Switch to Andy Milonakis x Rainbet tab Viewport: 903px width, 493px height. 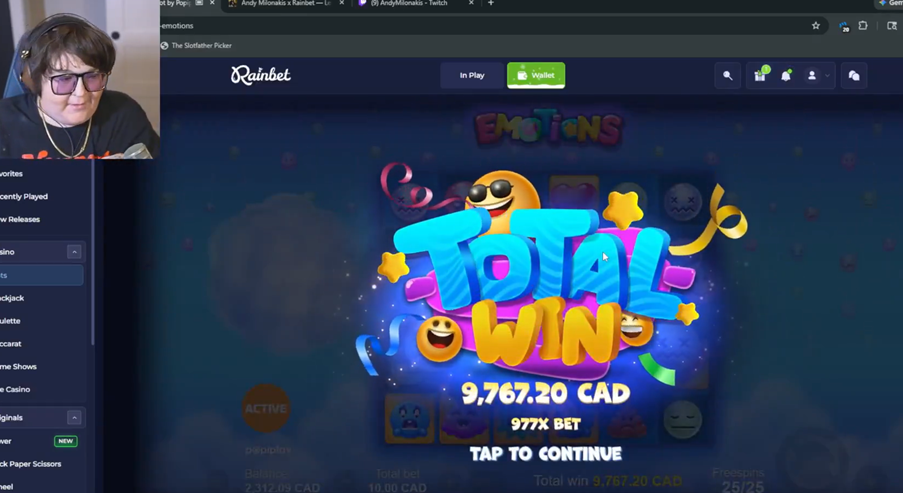click(285, 3)
